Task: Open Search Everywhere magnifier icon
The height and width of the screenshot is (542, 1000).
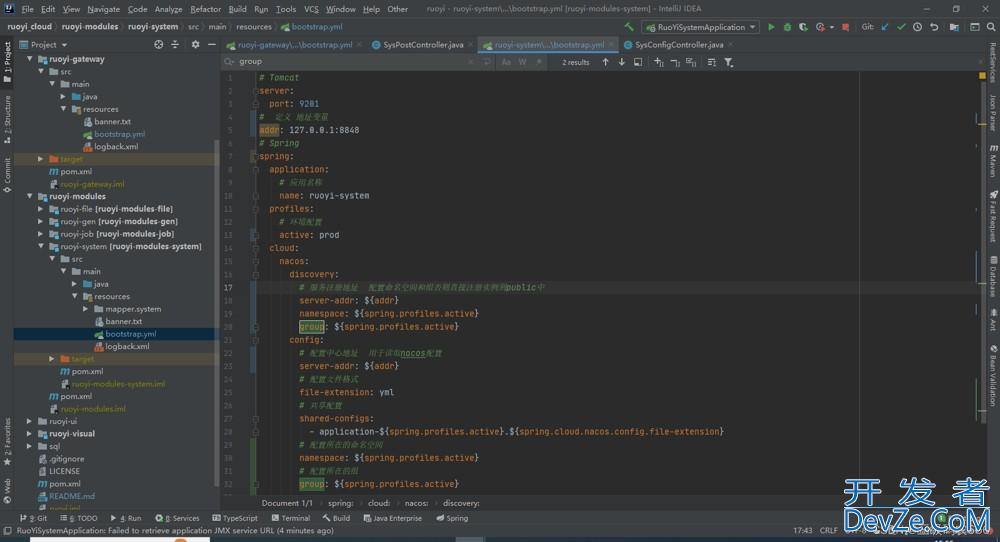Action: (x=991, y=27)
